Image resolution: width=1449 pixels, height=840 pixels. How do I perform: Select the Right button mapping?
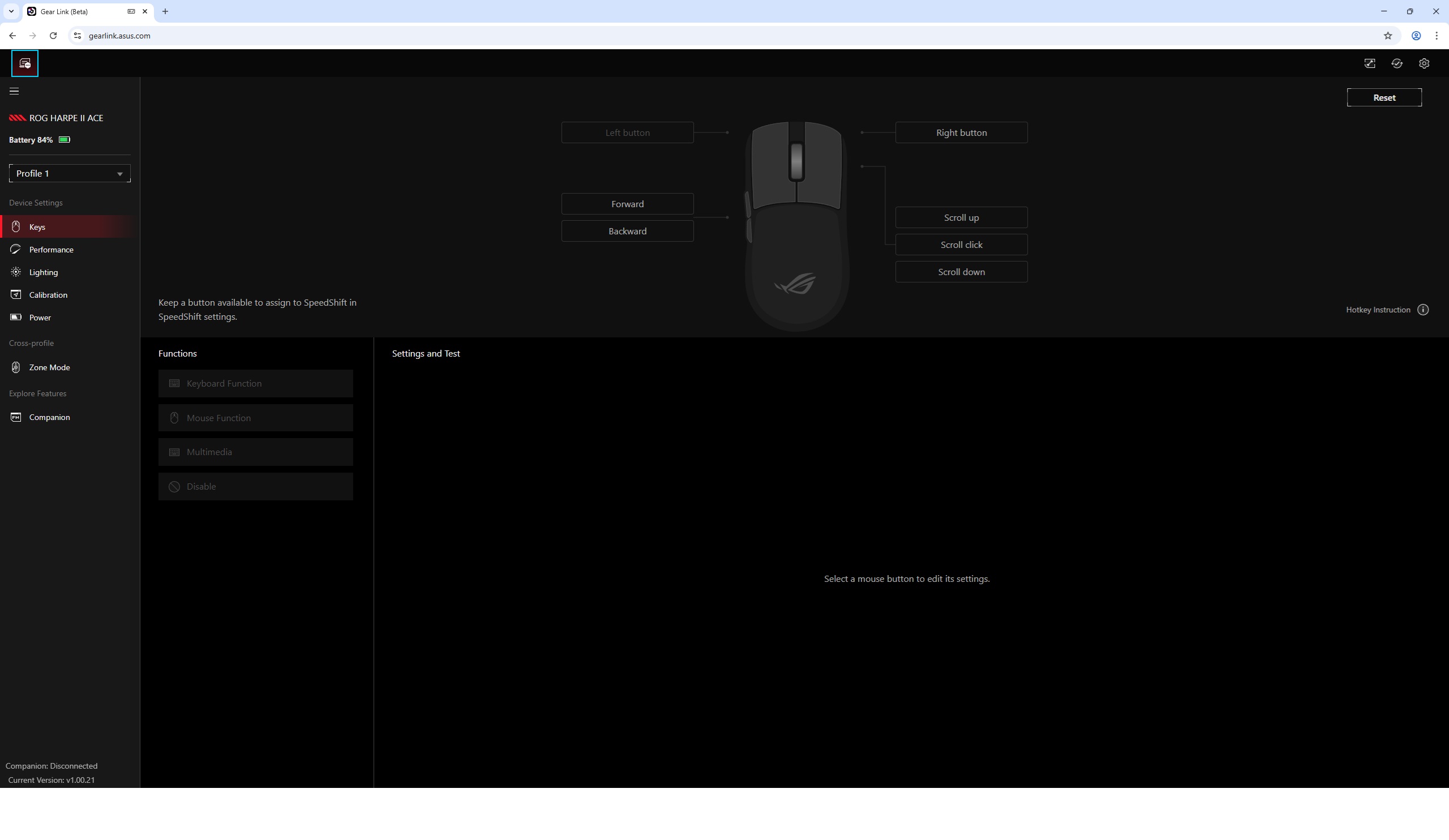[961, 133]
